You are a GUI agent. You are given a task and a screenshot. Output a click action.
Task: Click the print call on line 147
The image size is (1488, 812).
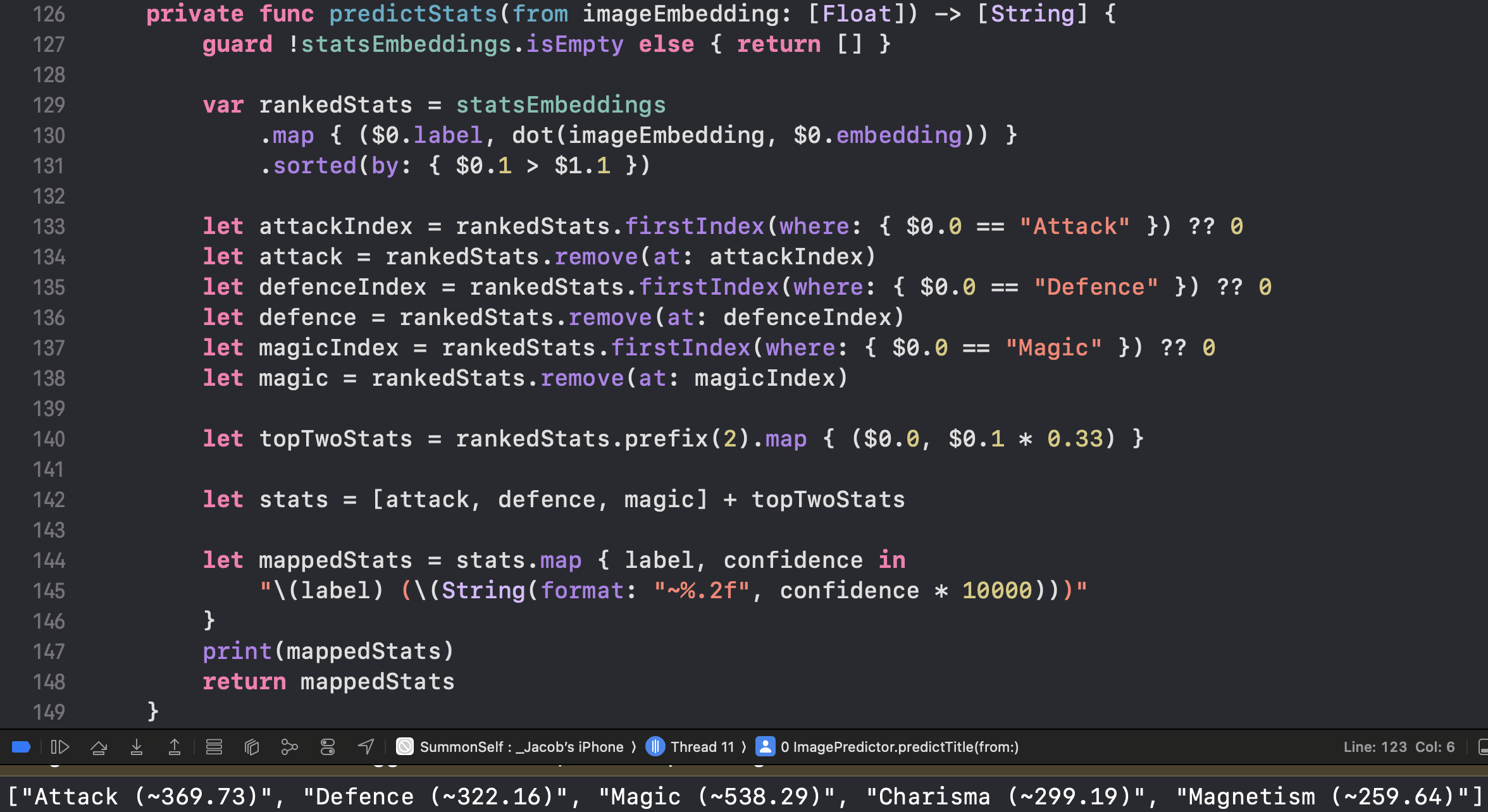pos(237,651)
